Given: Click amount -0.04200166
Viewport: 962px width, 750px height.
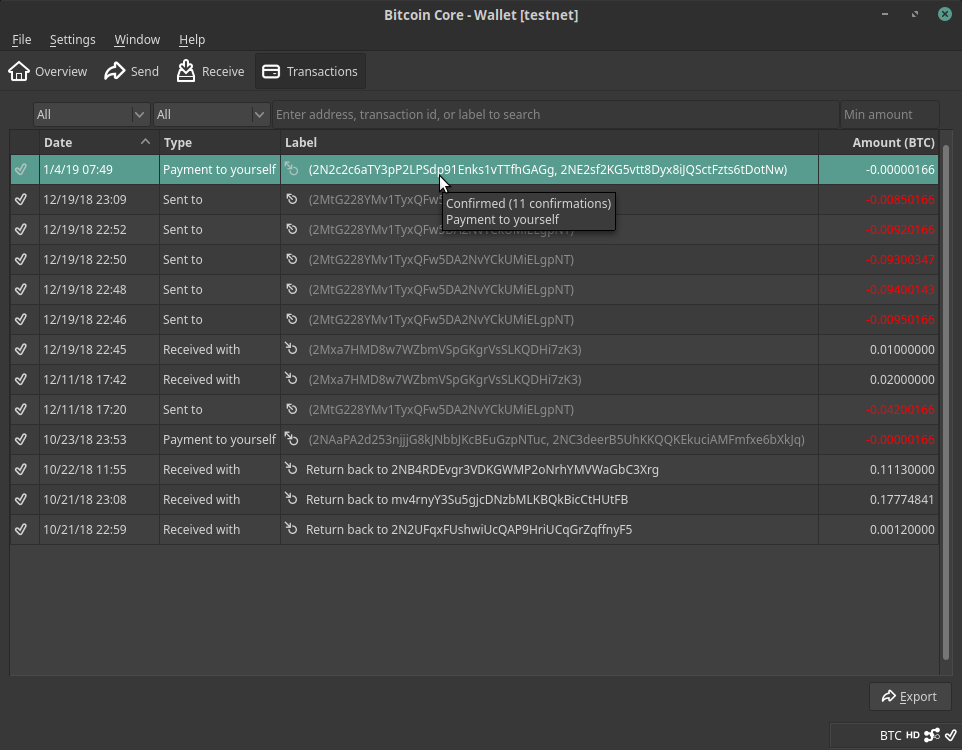Looking at the screenshot, I should click(x=900, y=409).
